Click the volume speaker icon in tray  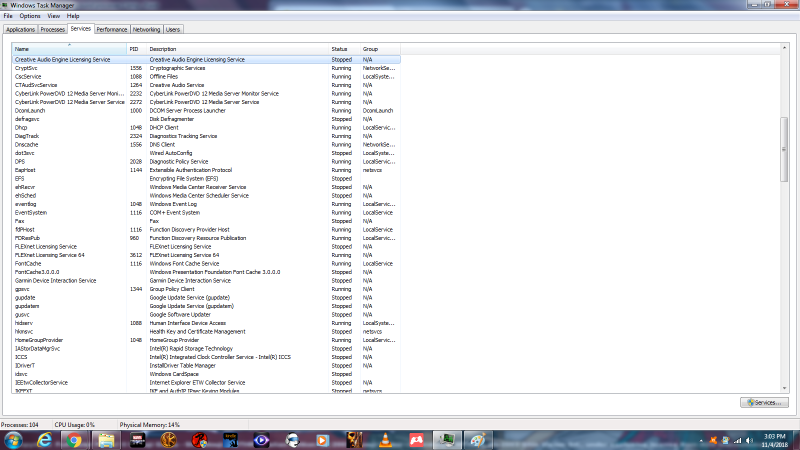(749, 440)
